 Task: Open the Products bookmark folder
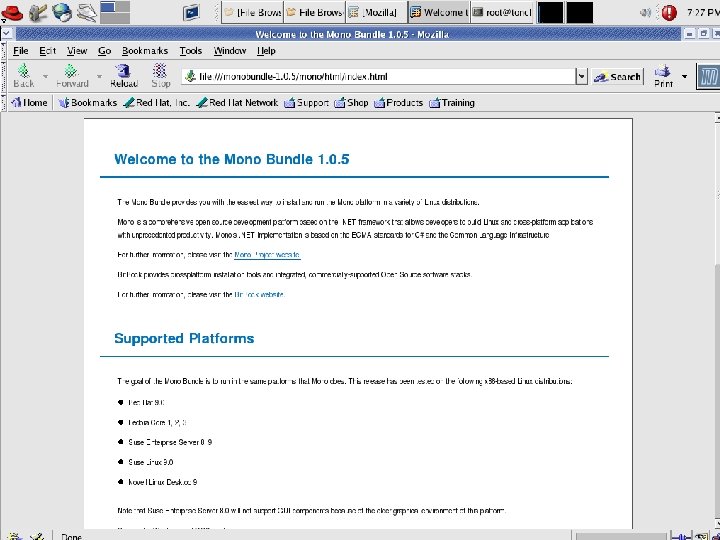coord(398,103)
